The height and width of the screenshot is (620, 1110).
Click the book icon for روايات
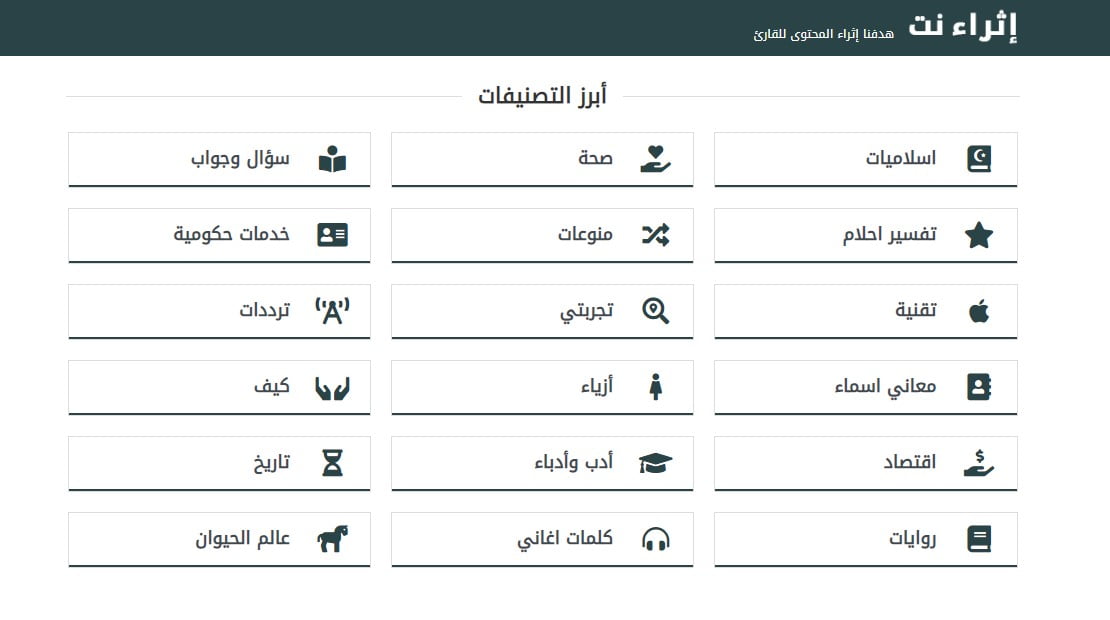979,539
